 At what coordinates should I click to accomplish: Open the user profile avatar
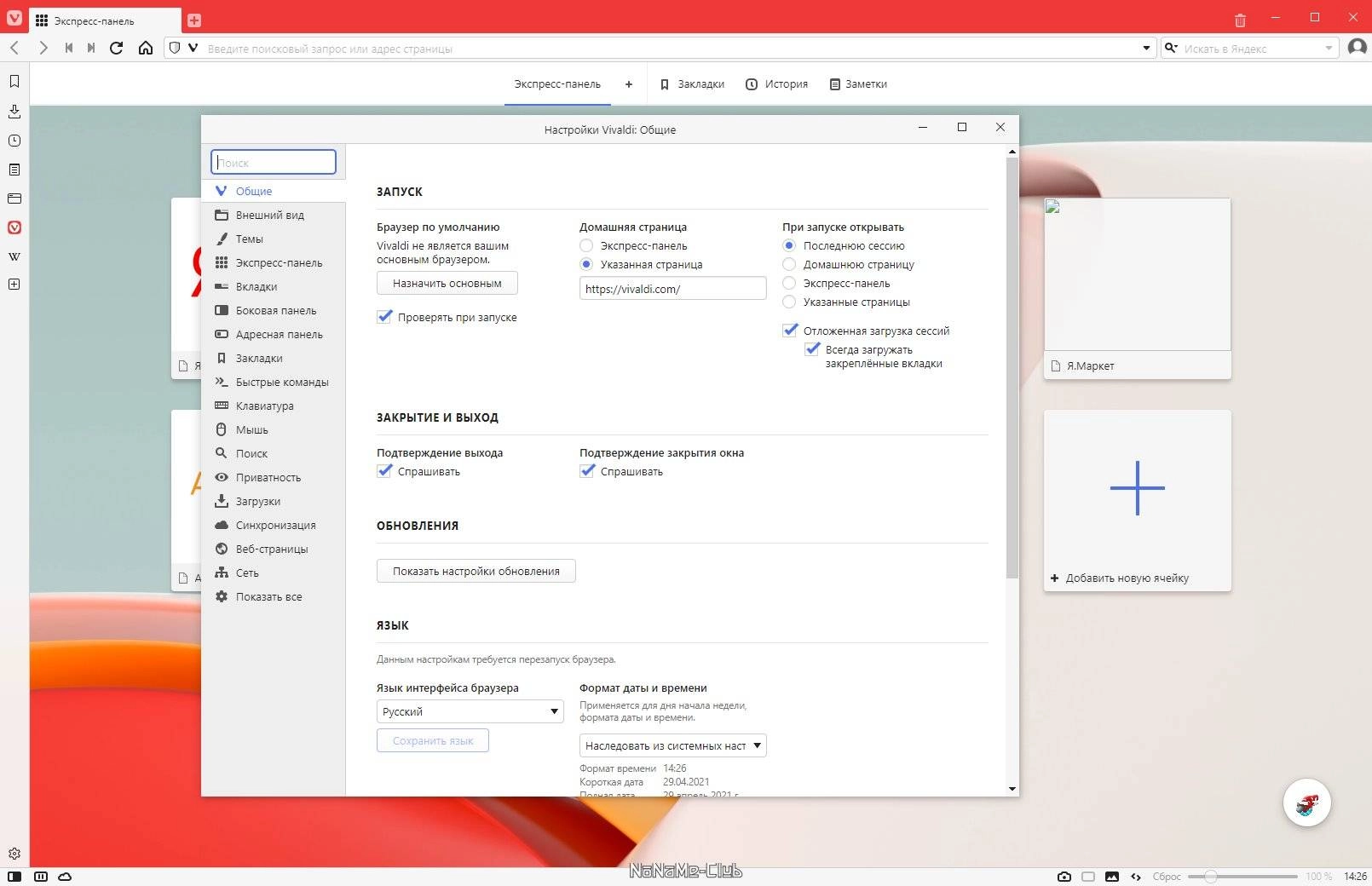coord(1357,48)
